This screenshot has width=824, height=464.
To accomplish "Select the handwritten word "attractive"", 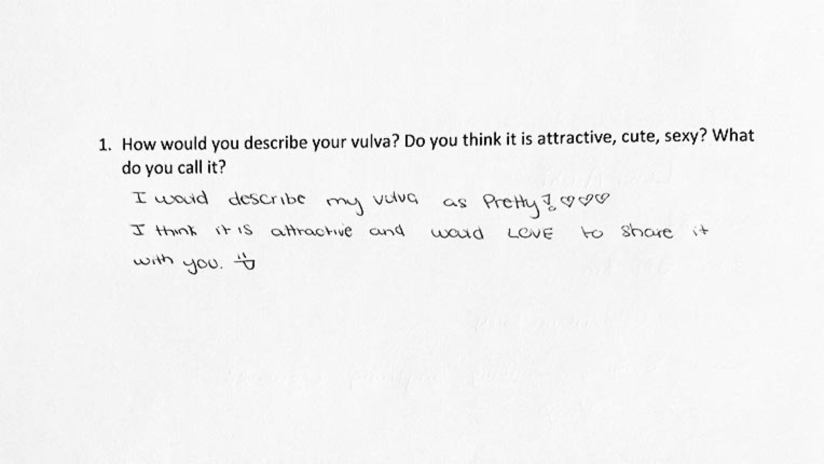I will coord(312,231).
